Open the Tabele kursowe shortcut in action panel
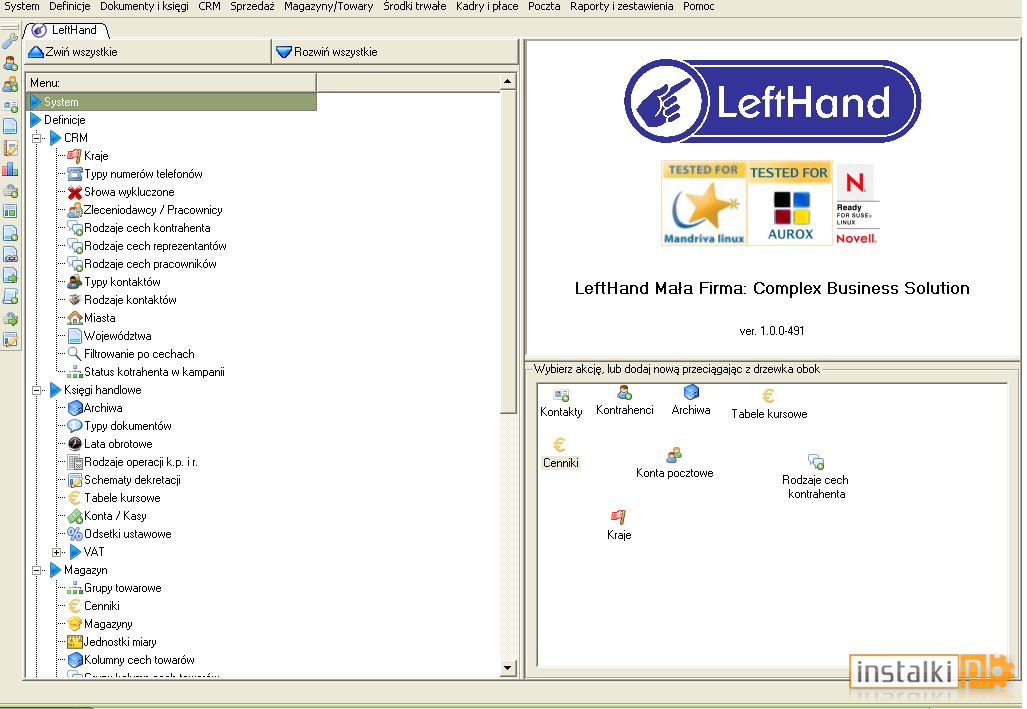Screen dimensions: 1027x709 [768, 396]
